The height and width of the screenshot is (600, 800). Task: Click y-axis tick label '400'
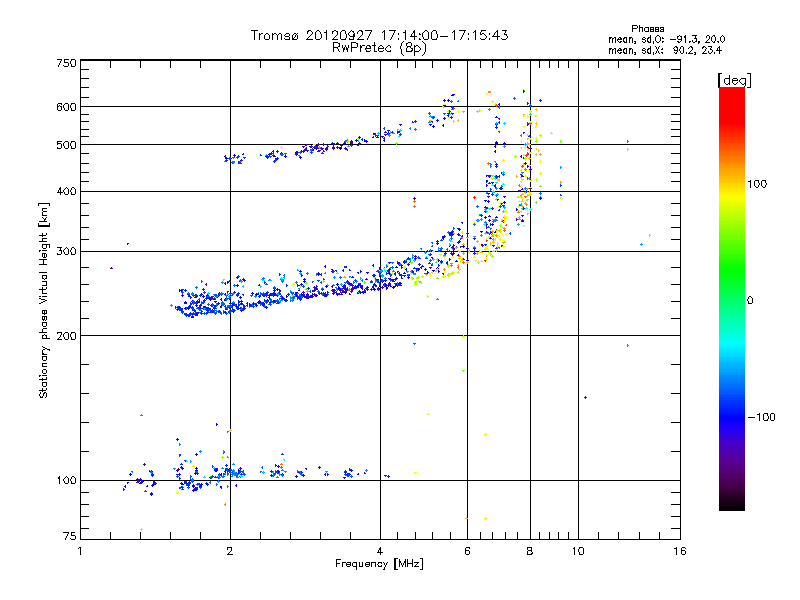pos(66,192)
